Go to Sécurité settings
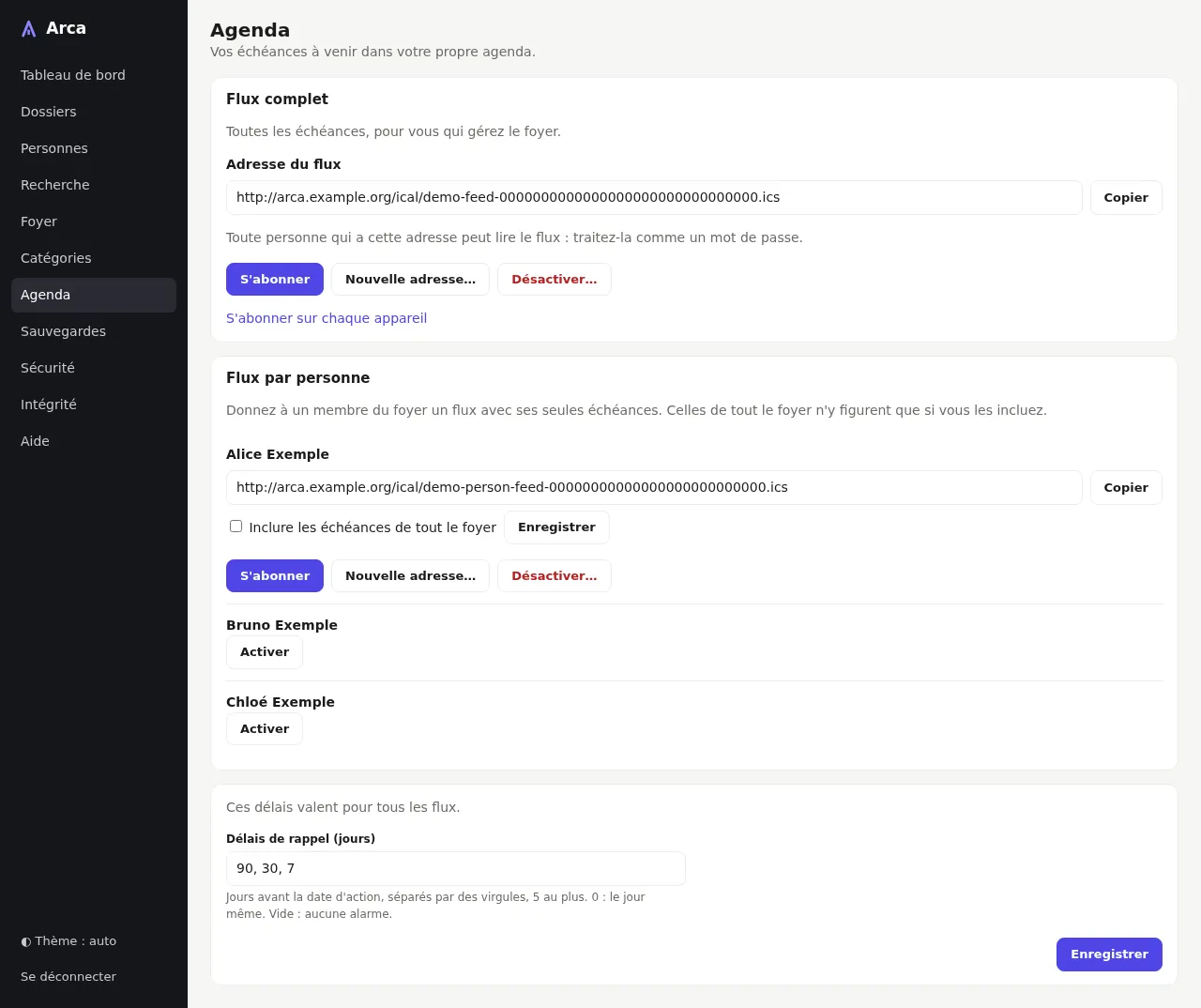Screen dimensions: 1201x1008 tap(94, 368)
